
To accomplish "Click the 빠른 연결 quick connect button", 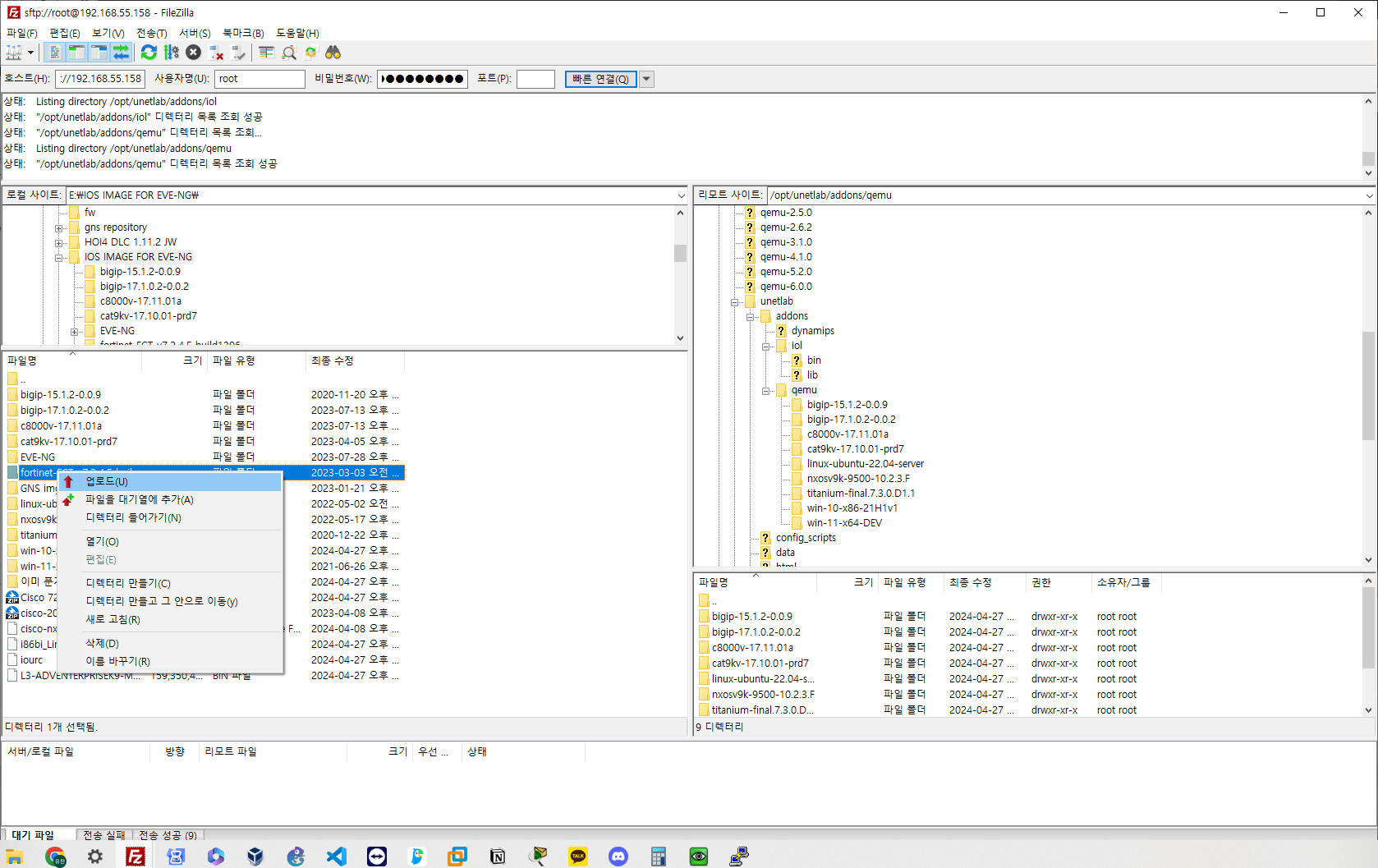I will pyautogui.click(x=600, y=79).
